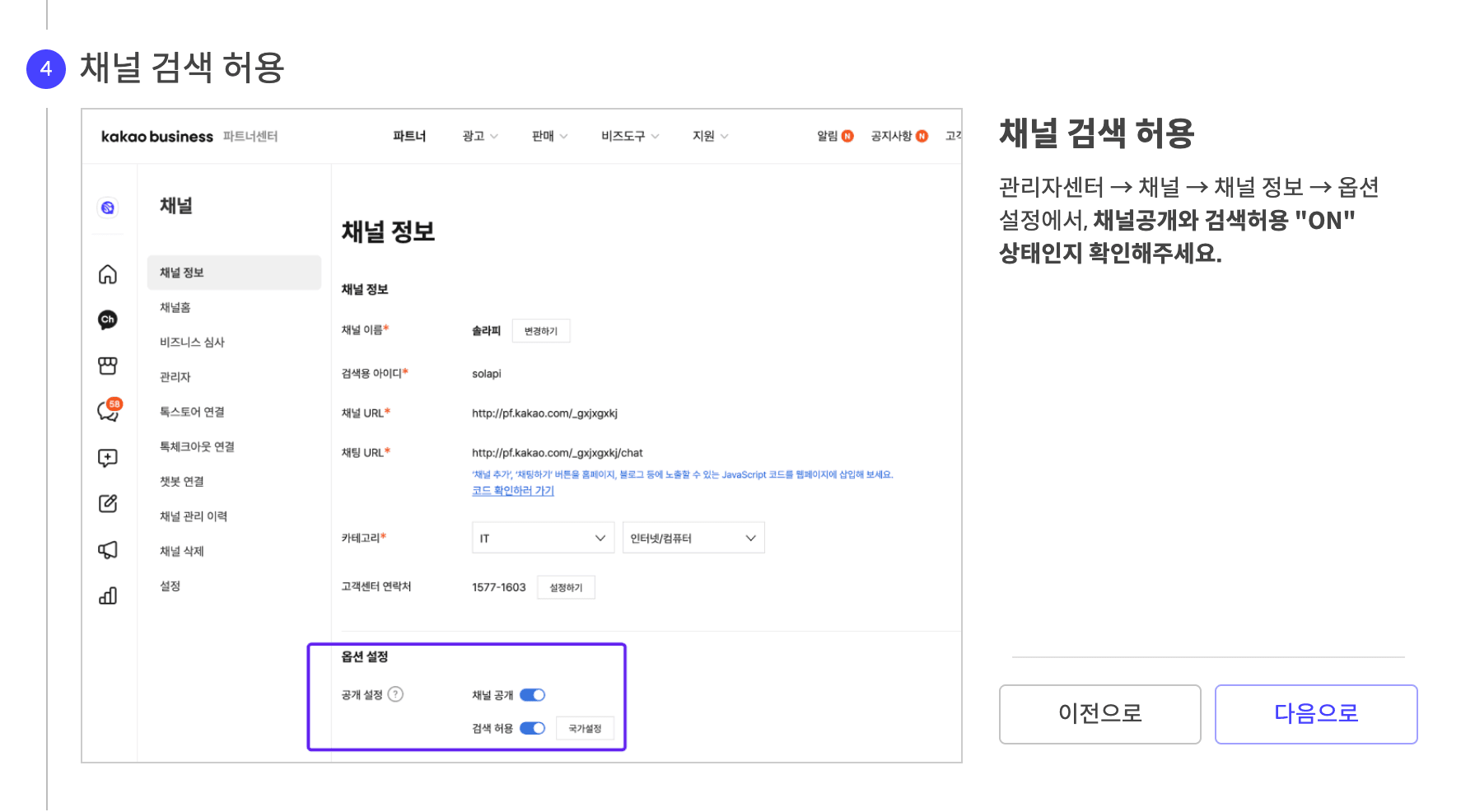The height and width of the screenshot is (812, 1461).
Task: Open 비즈니스 심사 in the side menu
Action: click(192, 342)
